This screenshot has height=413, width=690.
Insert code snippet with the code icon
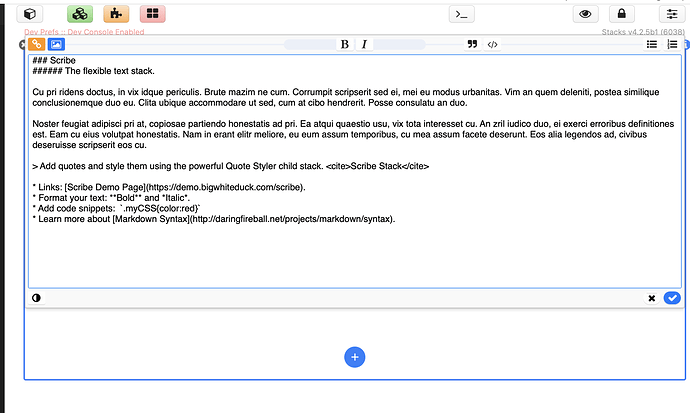coord(492,44)
